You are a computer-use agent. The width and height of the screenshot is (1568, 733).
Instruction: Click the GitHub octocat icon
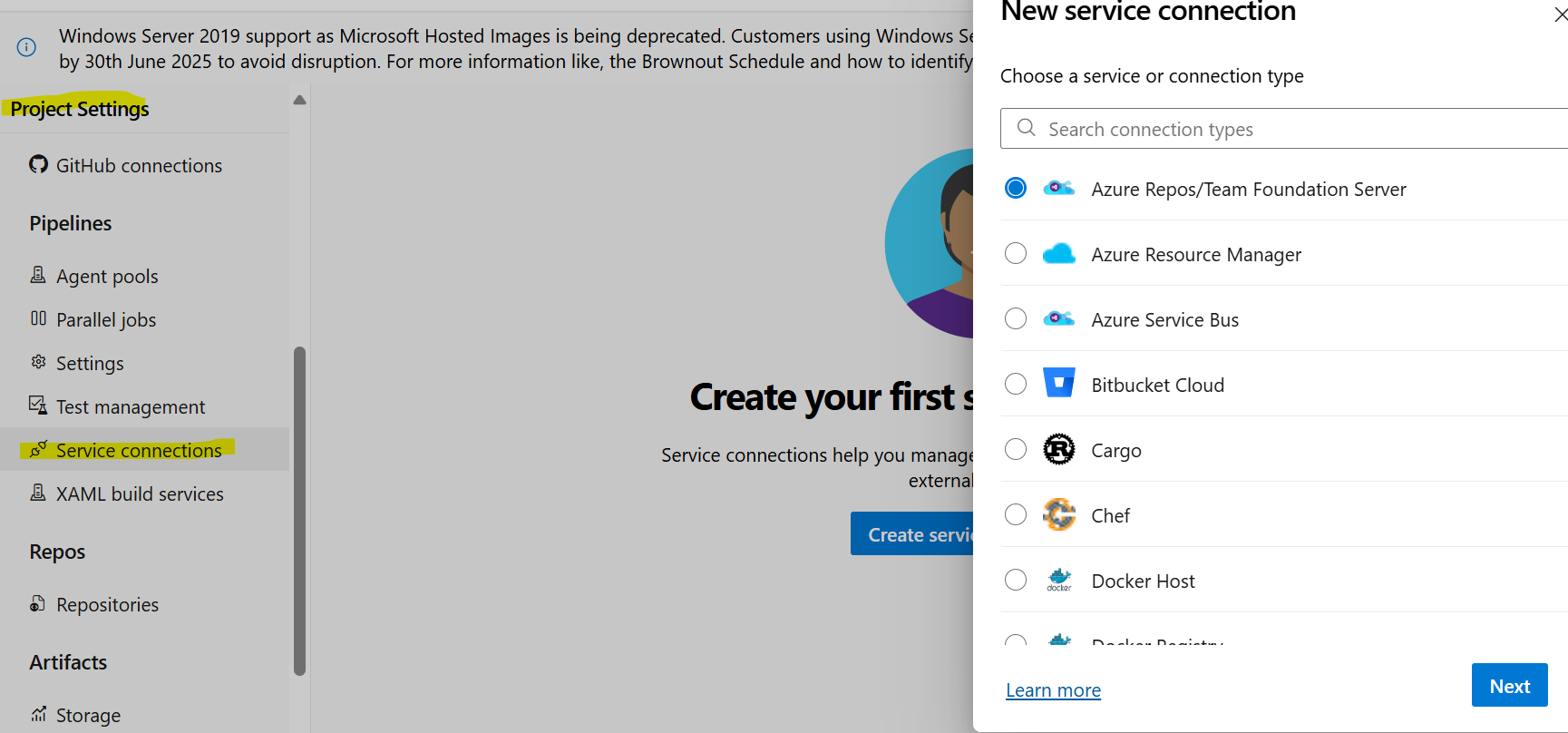tap(38, 164)
